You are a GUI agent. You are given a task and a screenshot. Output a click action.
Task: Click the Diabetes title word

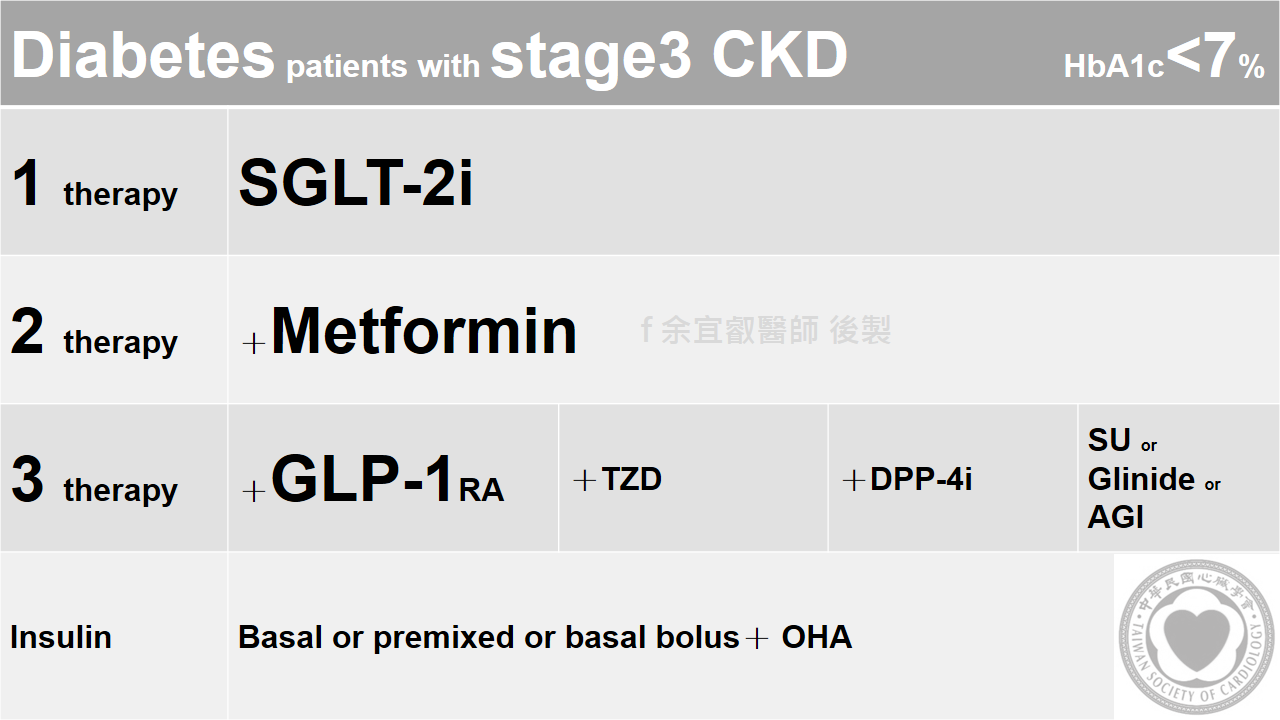(x=143, y=55)
